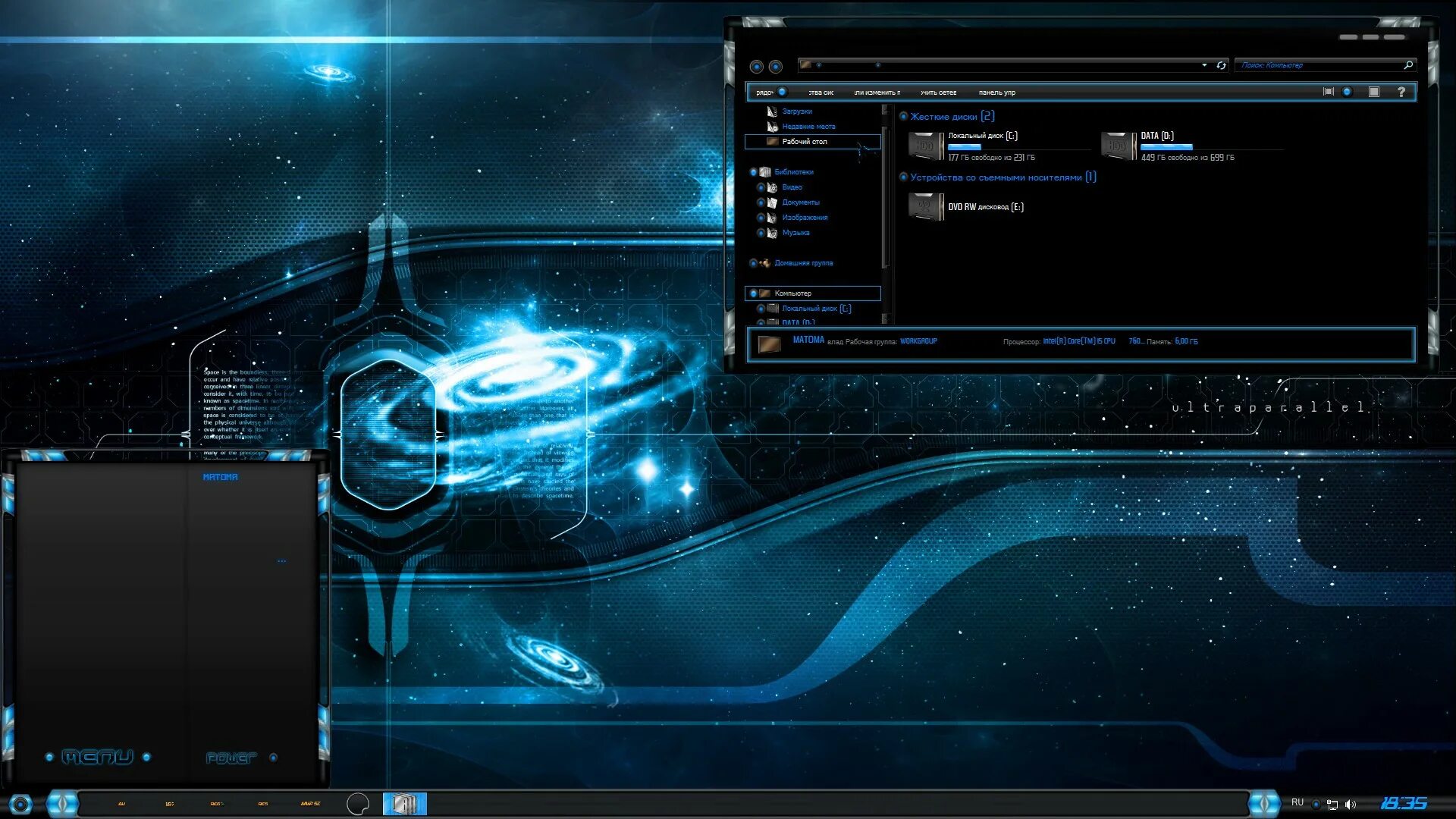Image resolution: width=1456 pixels, height=819 pixels.
Task: Expand the Документы tree node arrow
Action: [x=761, y=202]
